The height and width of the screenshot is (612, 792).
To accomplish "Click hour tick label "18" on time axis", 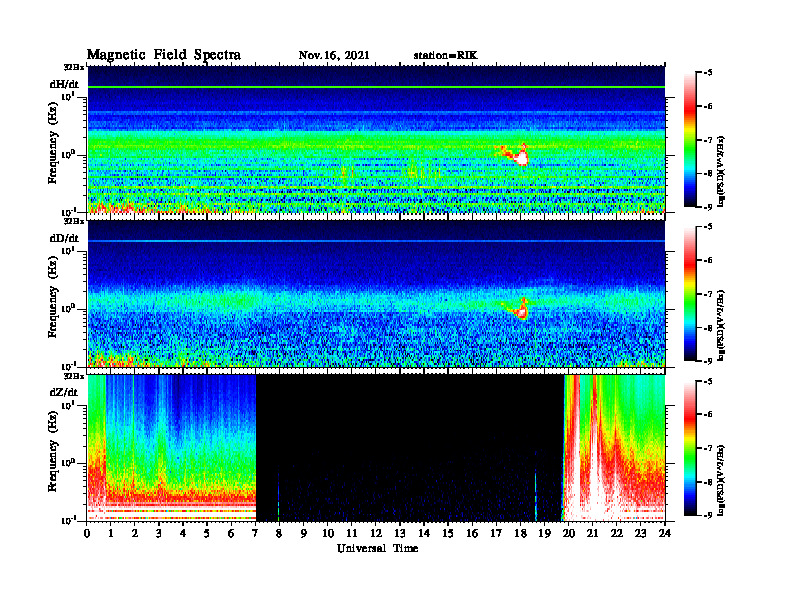I will pos(520,534).
